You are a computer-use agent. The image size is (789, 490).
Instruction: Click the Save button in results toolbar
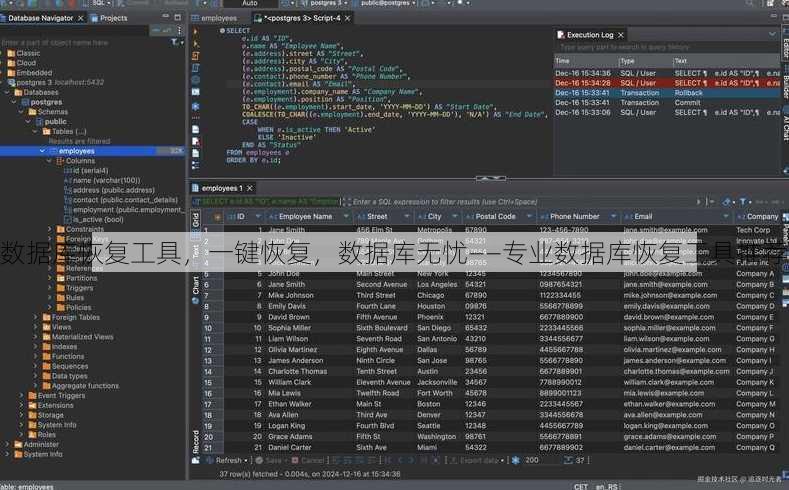pos(269,460)
